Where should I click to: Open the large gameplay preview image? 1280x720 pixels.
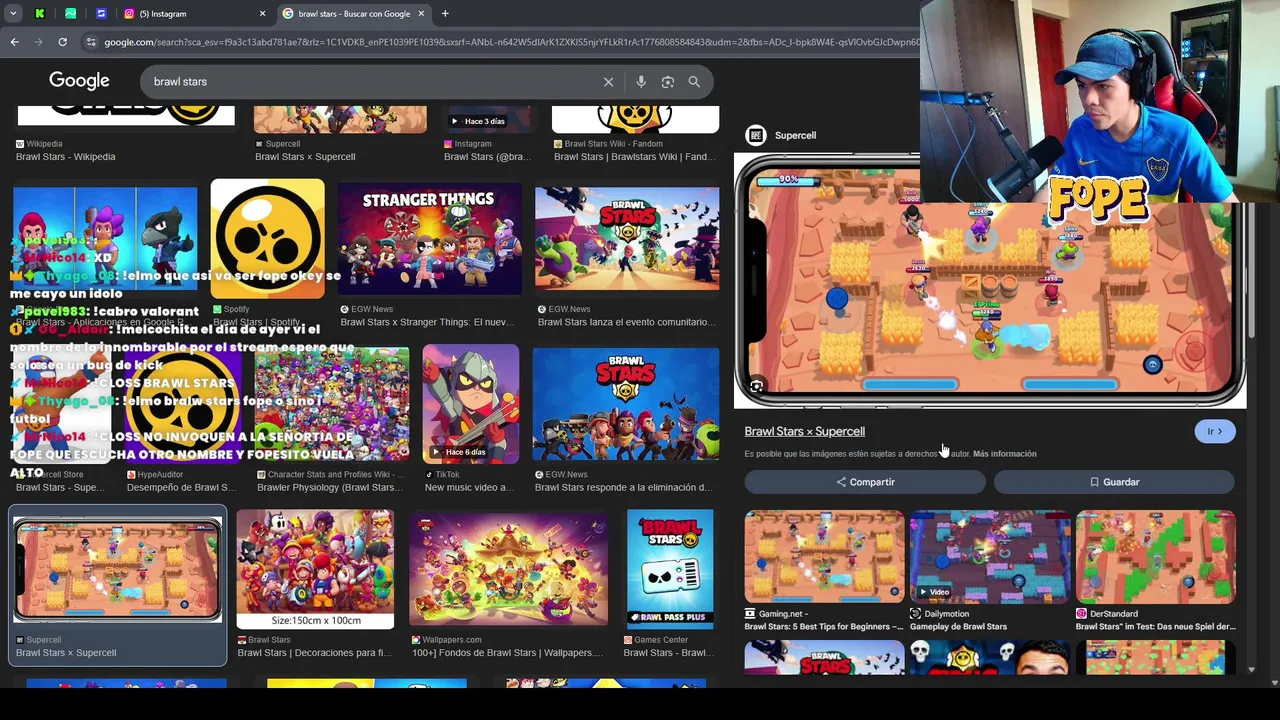click(x=990, y=282)
